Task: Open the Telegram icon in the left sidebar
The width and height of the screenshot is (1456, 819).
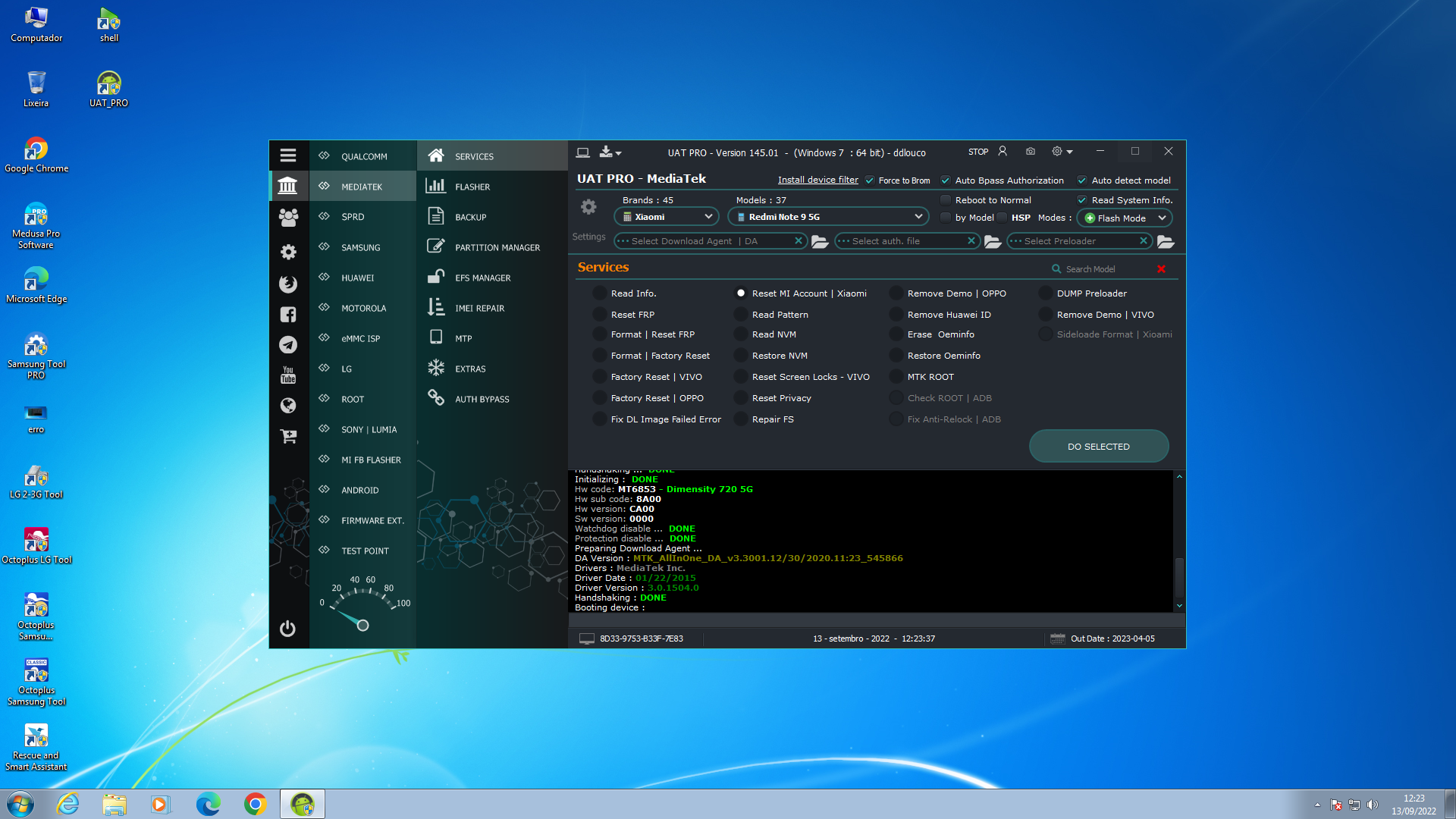Action: (287, 345)
